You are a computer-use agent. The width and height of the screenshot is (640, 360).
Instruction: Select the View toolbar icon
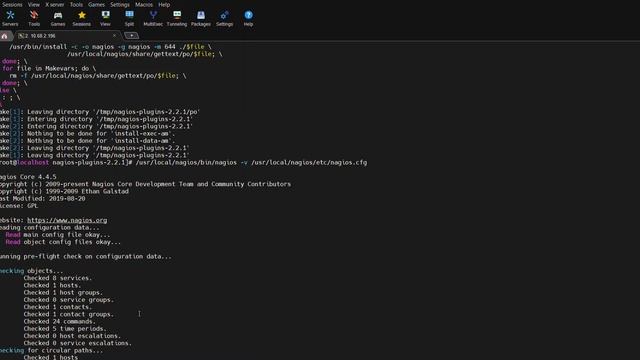click(105, 18)
